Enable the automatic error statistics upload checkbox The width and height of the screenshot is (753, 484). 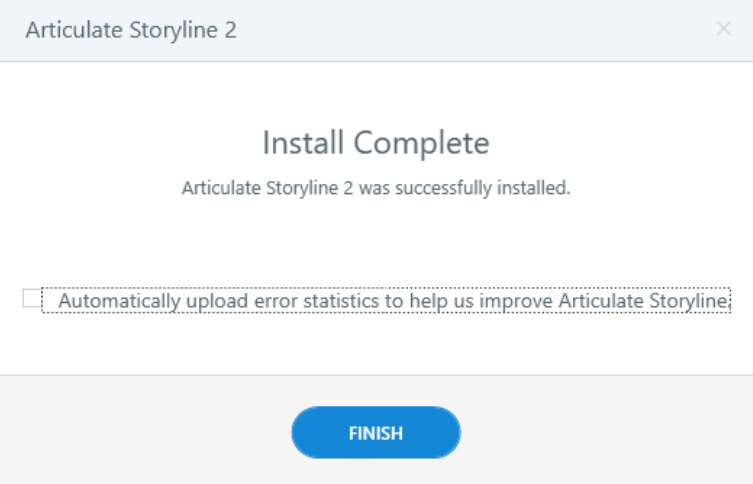coord(31,299)
